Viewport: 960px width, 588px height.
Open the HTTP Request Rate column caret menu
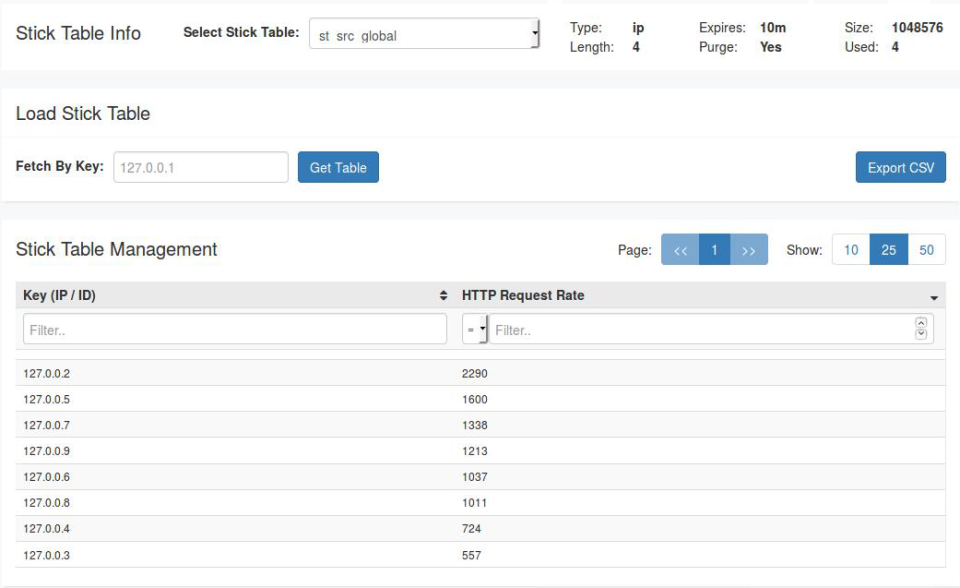pyautogui.click(x=936, y=297)
